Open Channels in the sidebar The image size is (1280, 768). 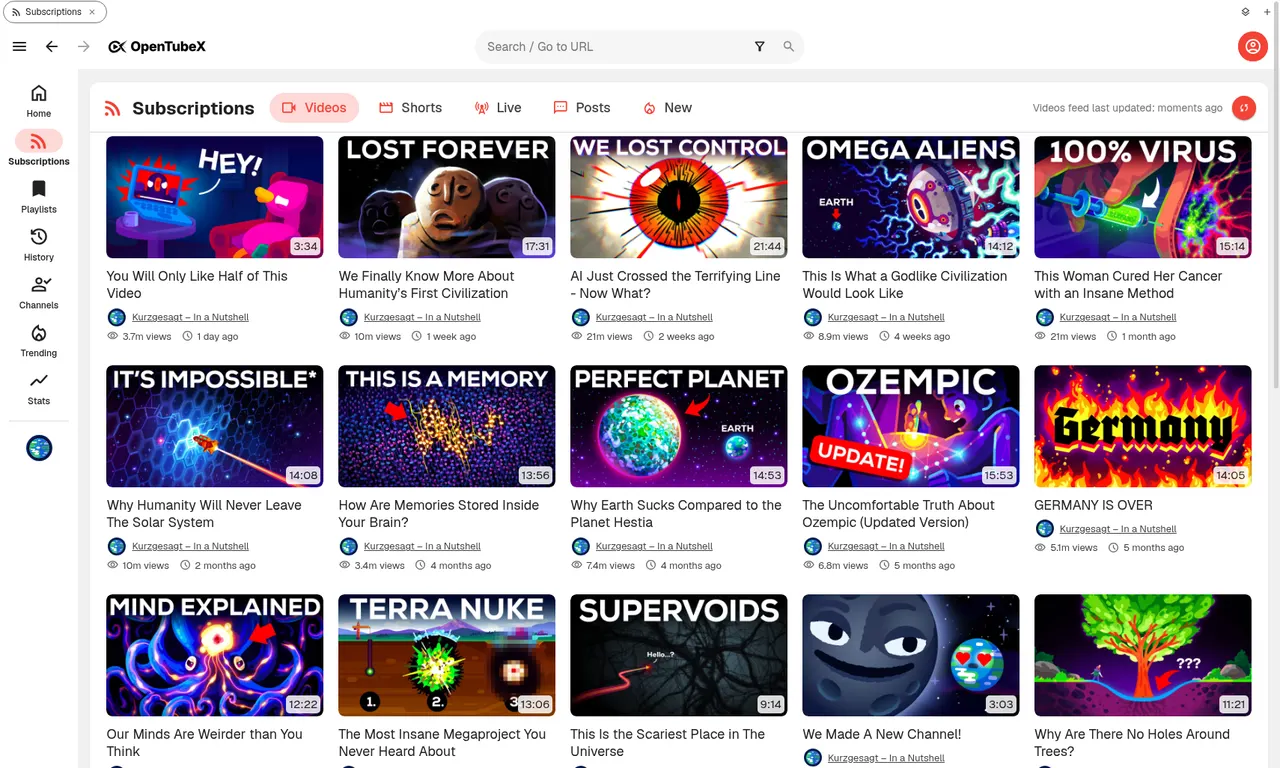tap(39, 293)
